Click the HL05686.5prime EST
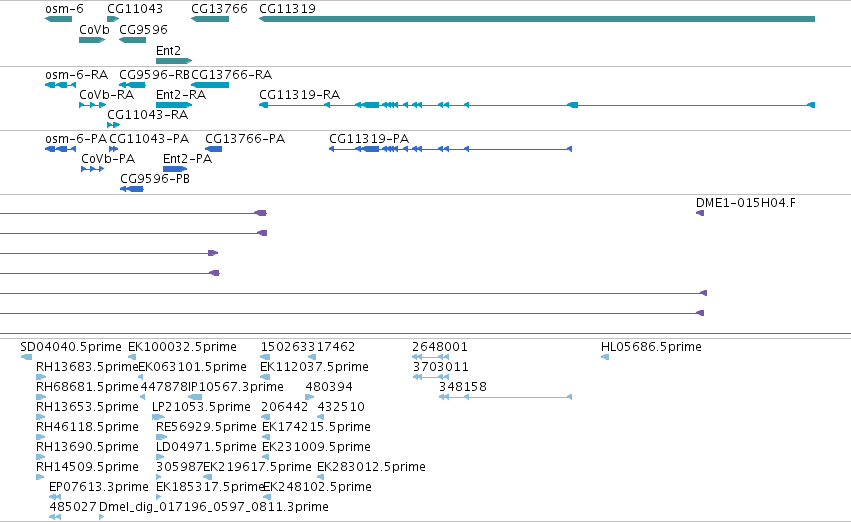Image resolution: width=851 pixels, height=522 pixels. click(605, 357)
